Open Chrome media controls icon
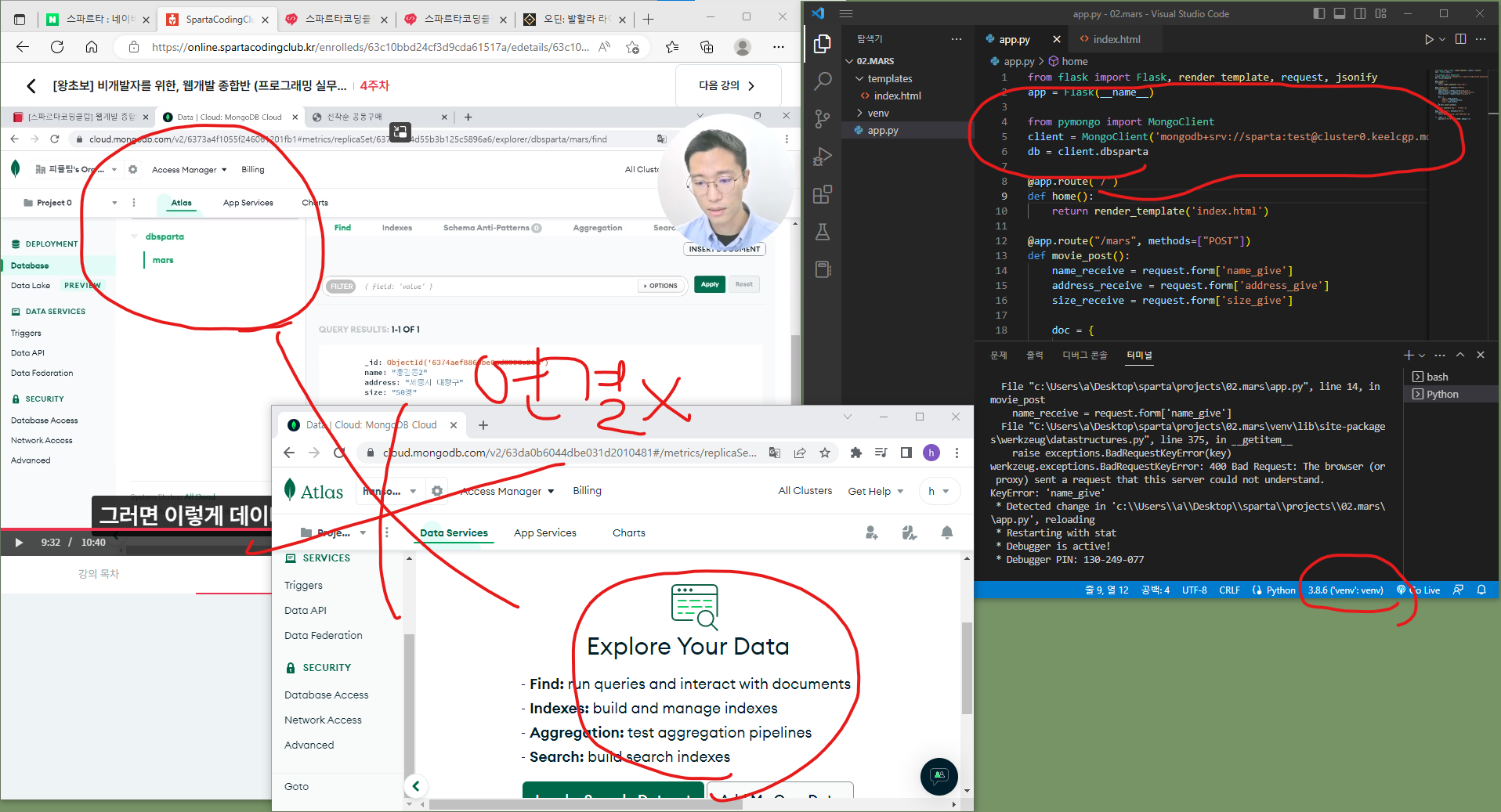 881,453
